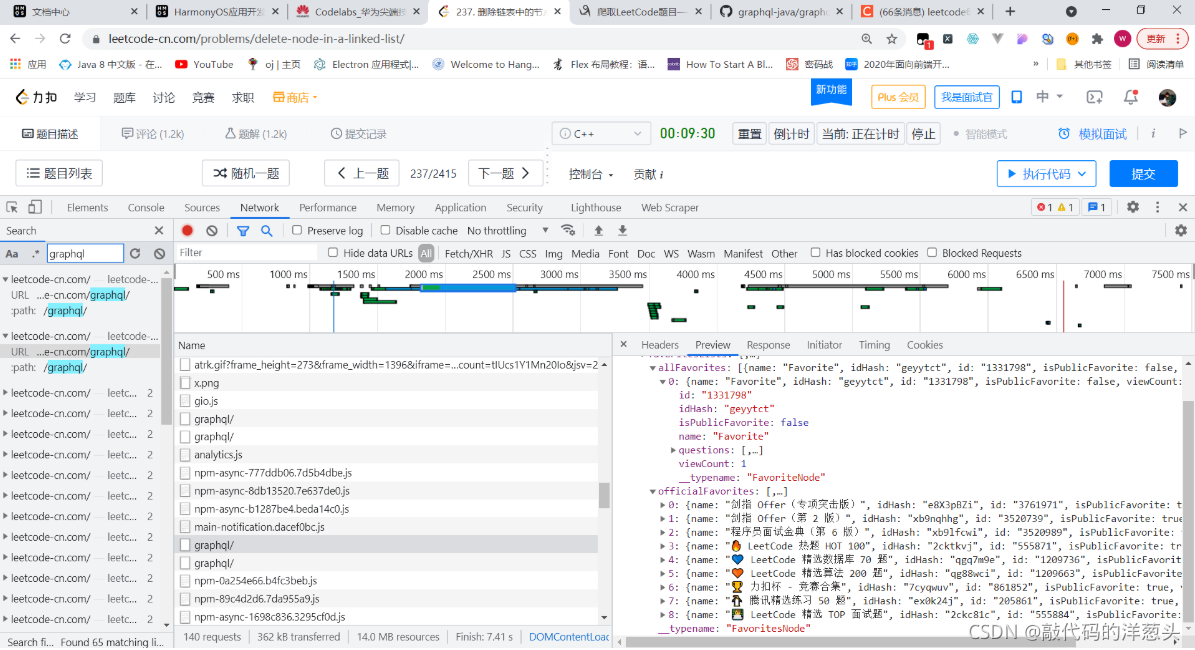Viewport: 1195px width, 650px height.
Task: Open Network panel settings gear
Action: [1181, 230]
